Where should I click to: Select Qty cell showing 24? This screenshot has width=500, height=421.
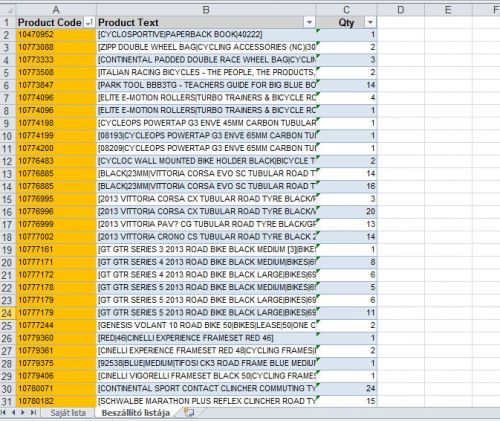(347, 389)
